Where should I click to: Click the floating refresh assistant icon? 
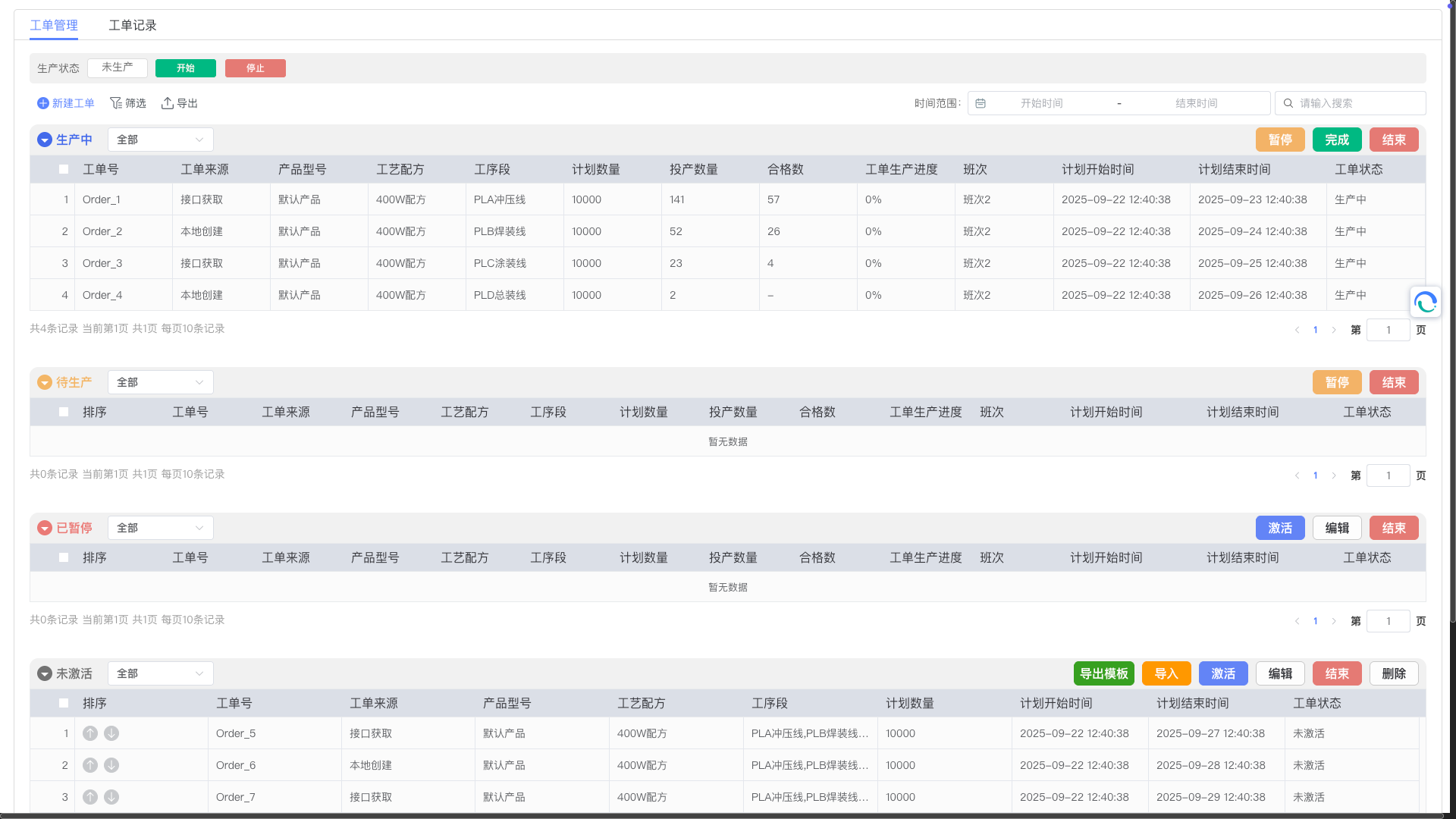1425,303
